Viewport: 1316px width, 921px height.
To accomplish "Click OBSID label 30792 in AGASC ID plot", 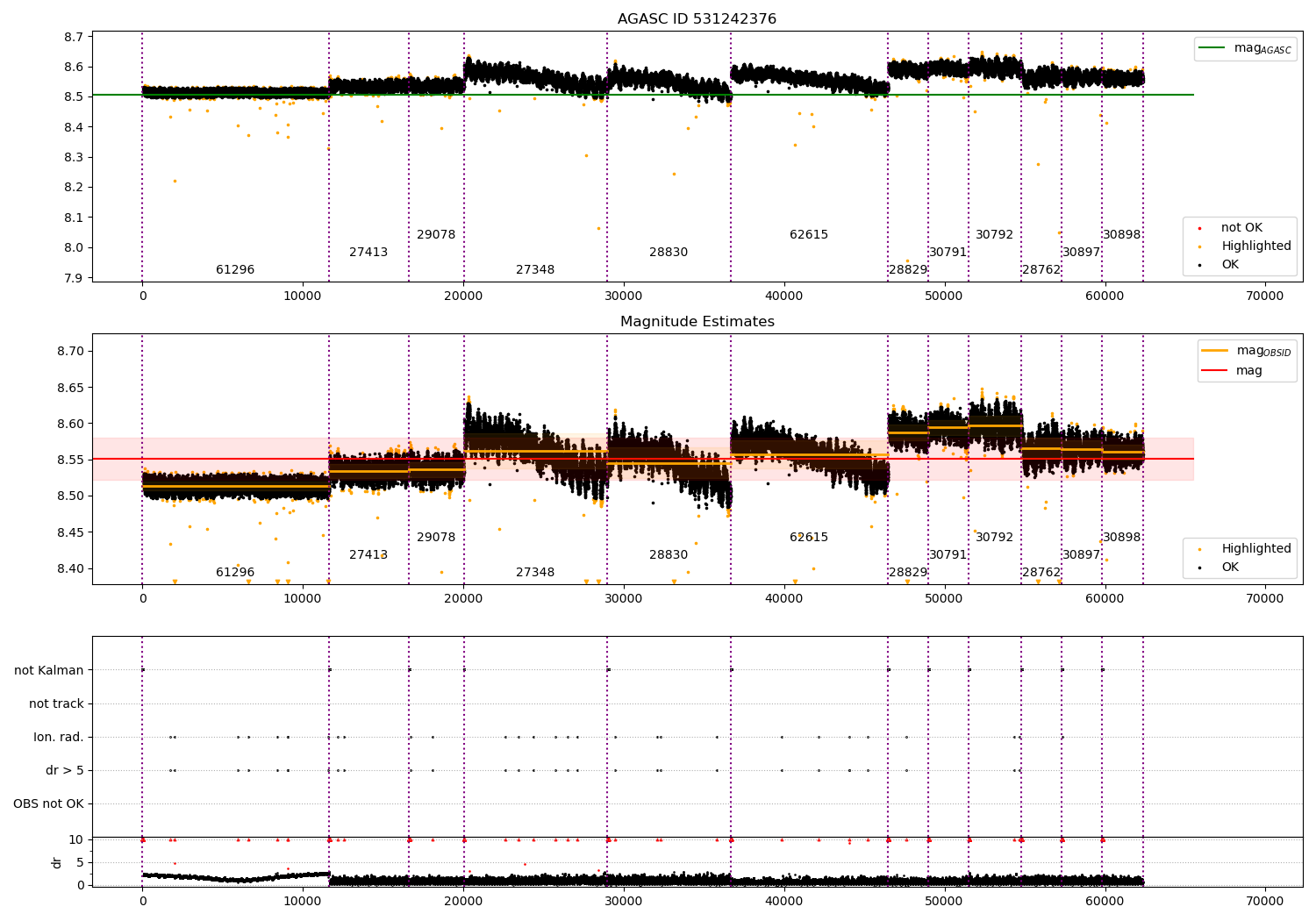I will point(995,234).
